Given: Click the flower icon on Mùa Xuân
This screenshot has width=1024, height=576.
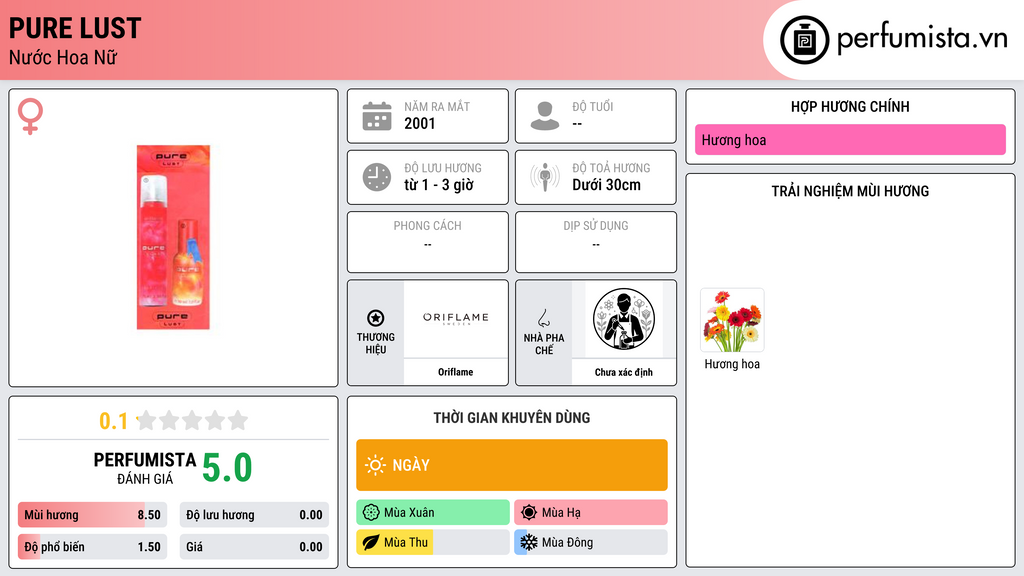Looking at the screenshot, I should coord(370,513).
